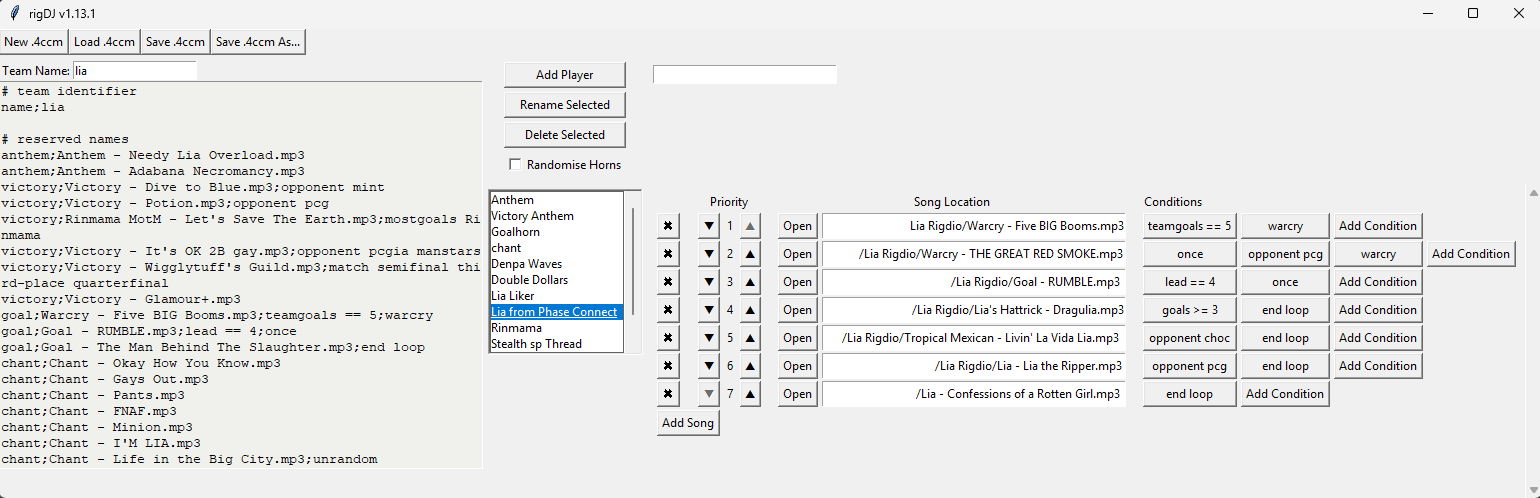Click the Team Name input field
The width and height of the screenshot is (1540, 498).
click(135, 71)
